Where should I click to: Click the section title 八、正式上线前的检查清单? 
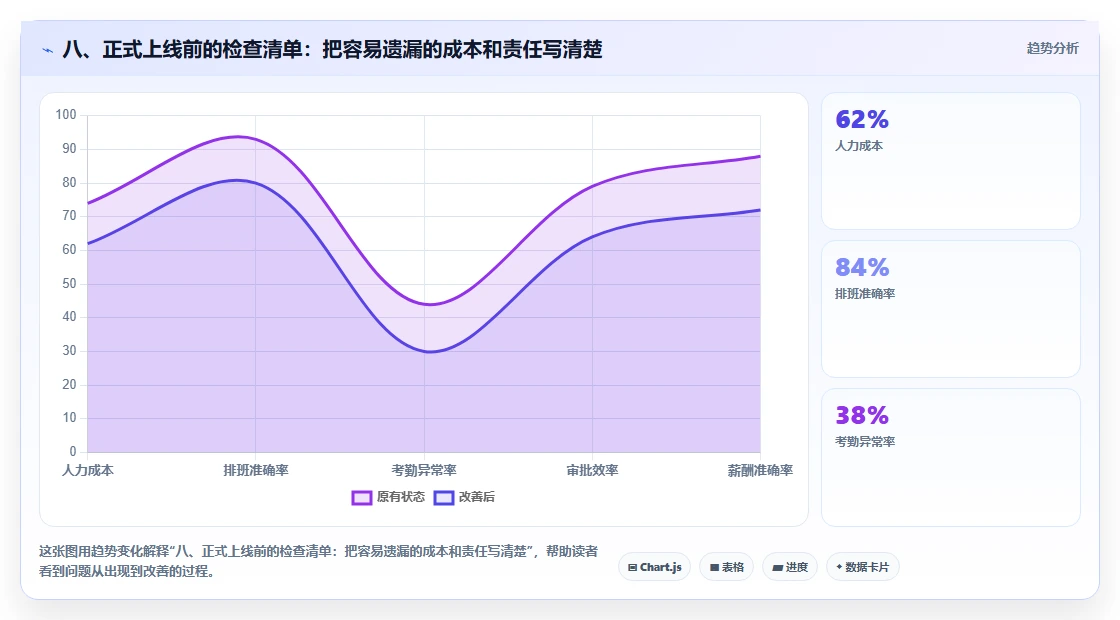click(x=332, y=49)
